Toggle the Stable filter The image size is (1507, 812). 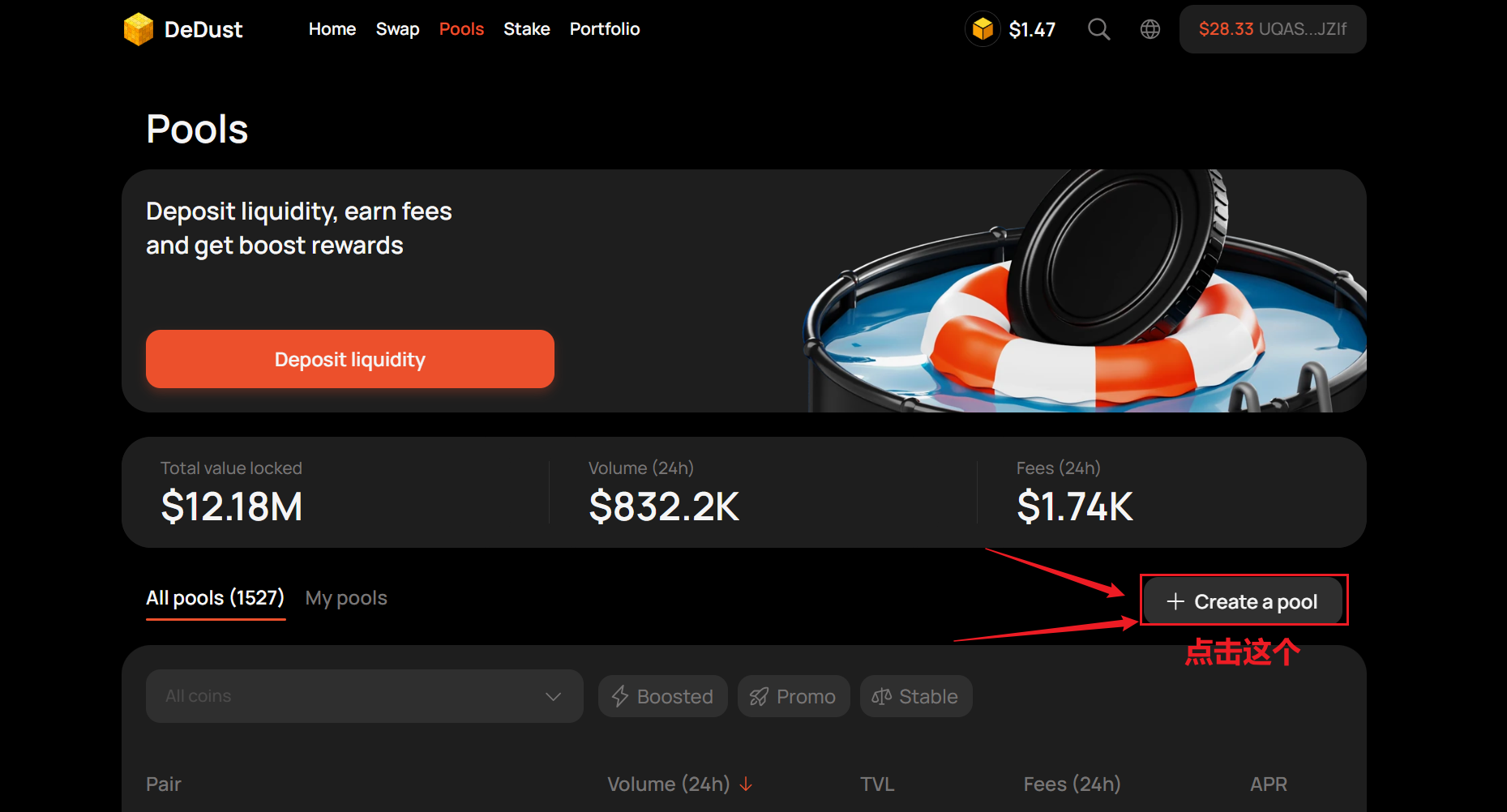point(915,696)
